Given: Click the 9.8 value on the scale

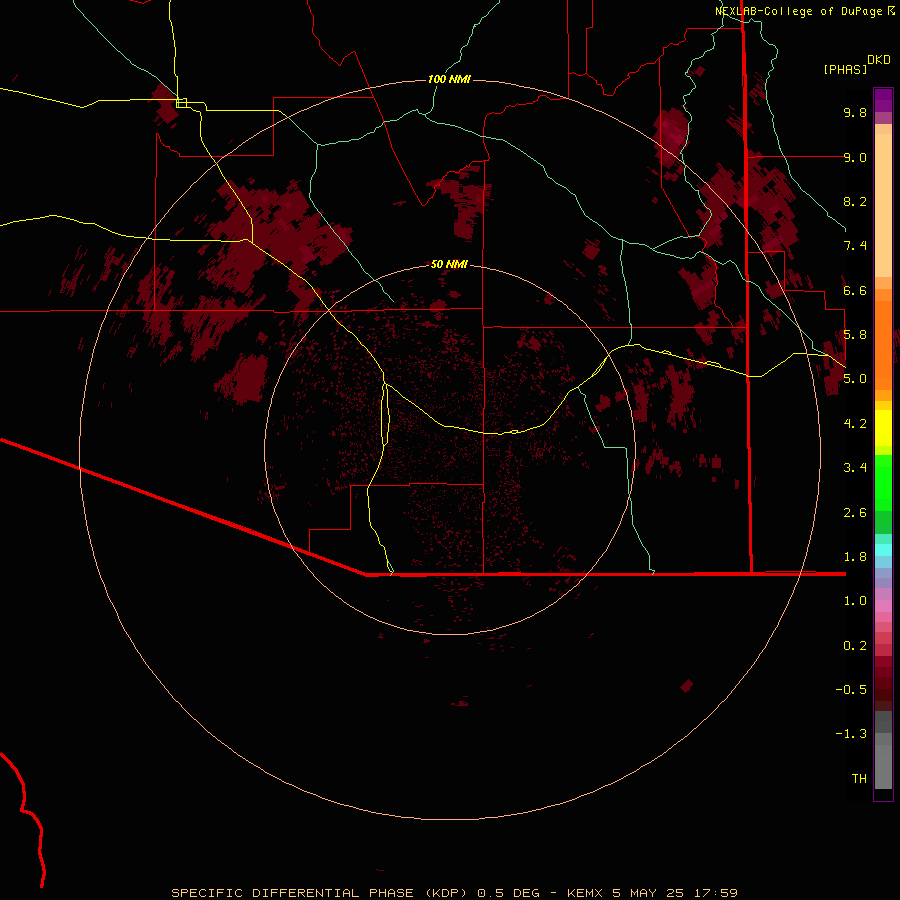Looking at the screenshot, I should coord(855,112).
